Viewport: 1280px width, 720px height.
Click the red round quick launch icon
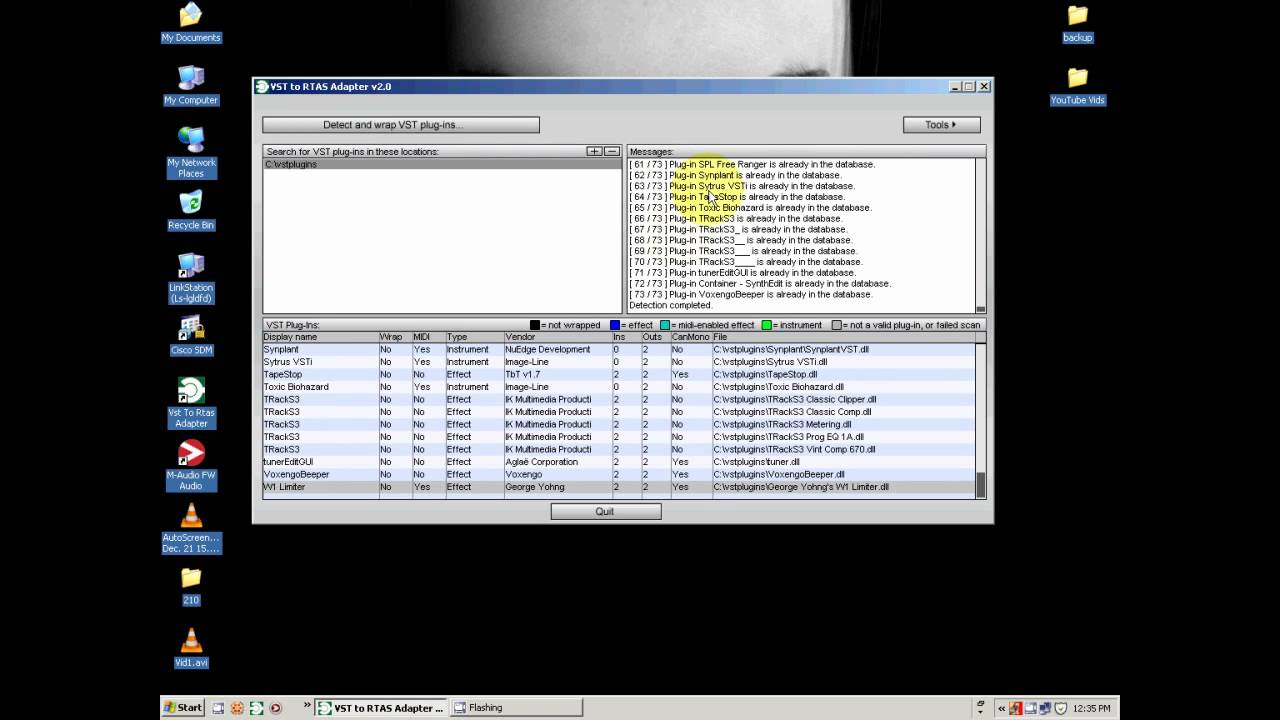pos(275,708)
